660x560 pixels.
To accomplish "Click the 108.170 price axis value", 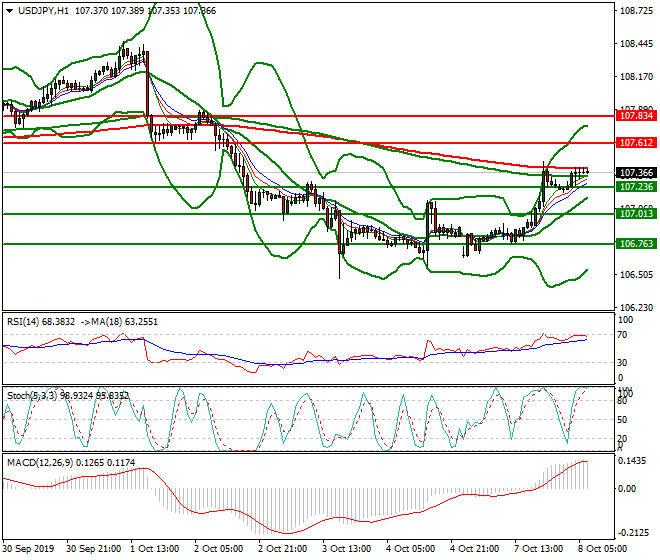I will pos(636,77).
